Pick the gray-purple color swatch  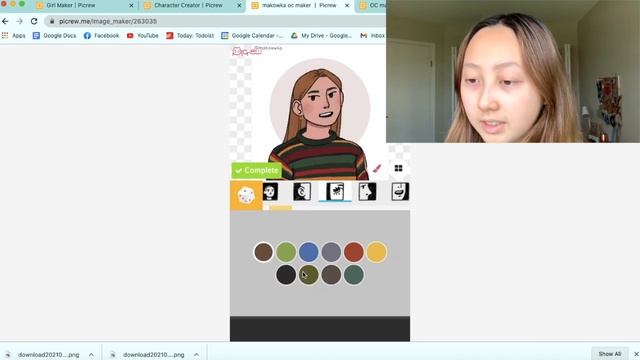tap(331, 252)
